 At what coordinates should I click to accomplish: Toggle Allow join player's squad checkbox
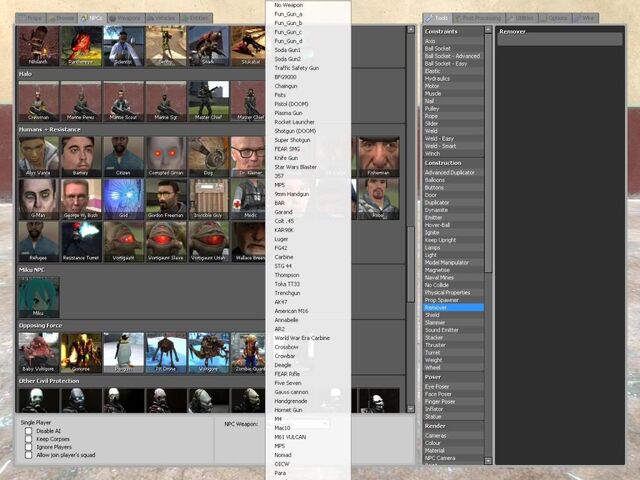tap(28, 455)
